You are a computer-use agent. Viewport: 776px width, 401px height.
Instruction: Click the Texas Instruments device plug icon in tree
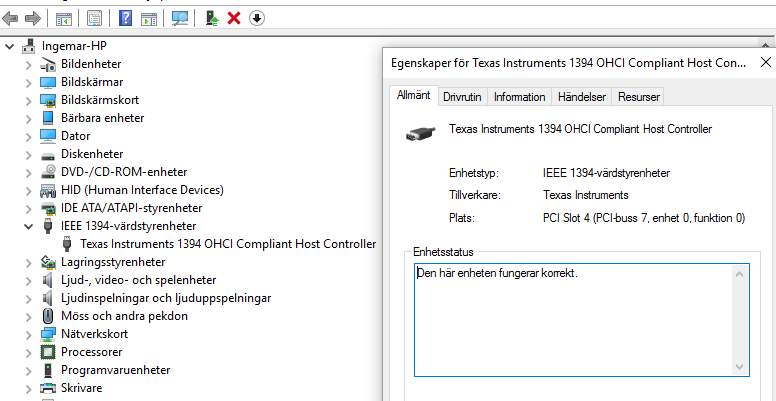point(67,244)
